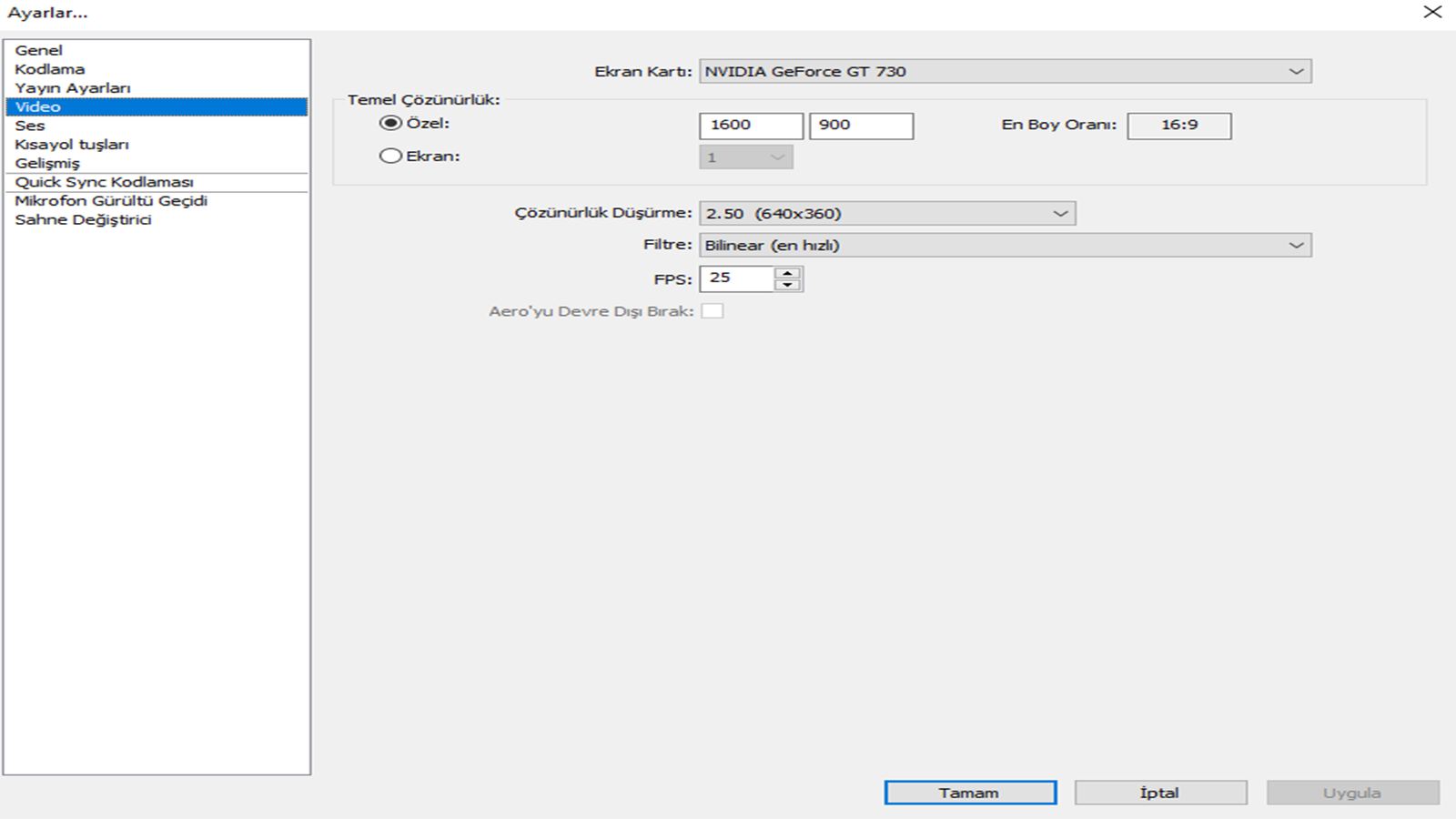Expand the Ekran Kartı dropdown
1456x819 pixels.
point(1006,71)
